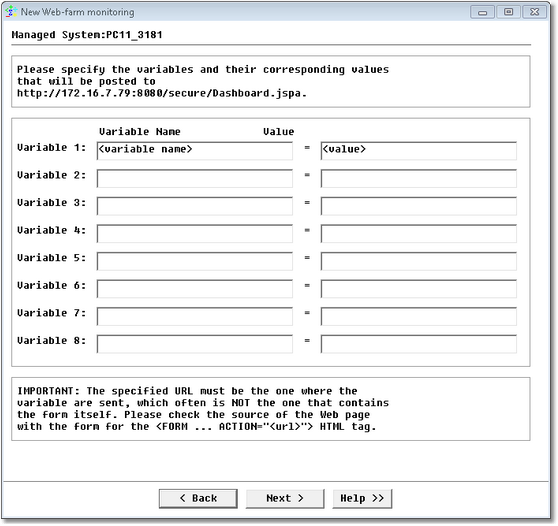The image size is (558, 526).
Task: Click the Variable 1 name input field
Action: coord(195,151)
